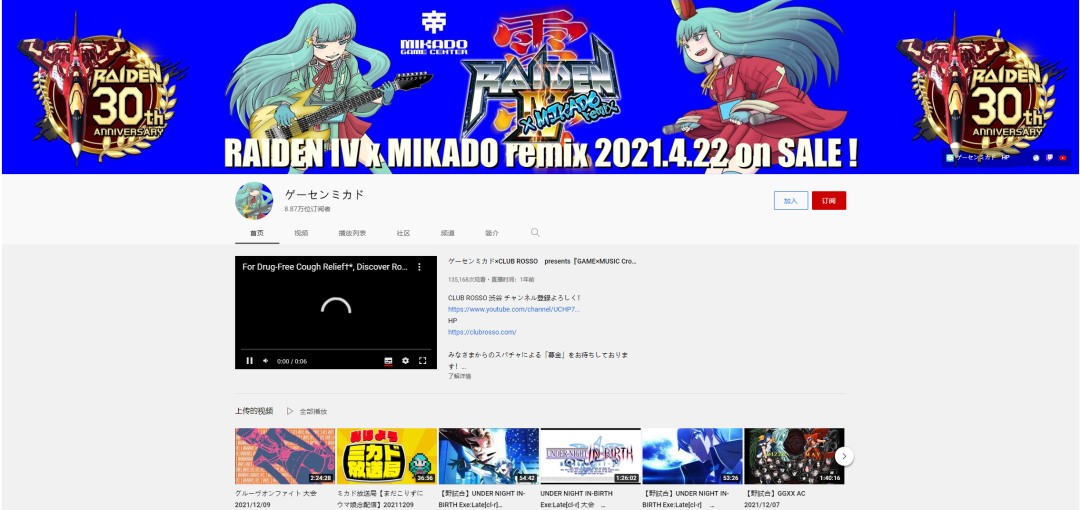Enter fullscreen mode in video player
The height and width of the screenshot is (510, 1080).
(422, 360)
